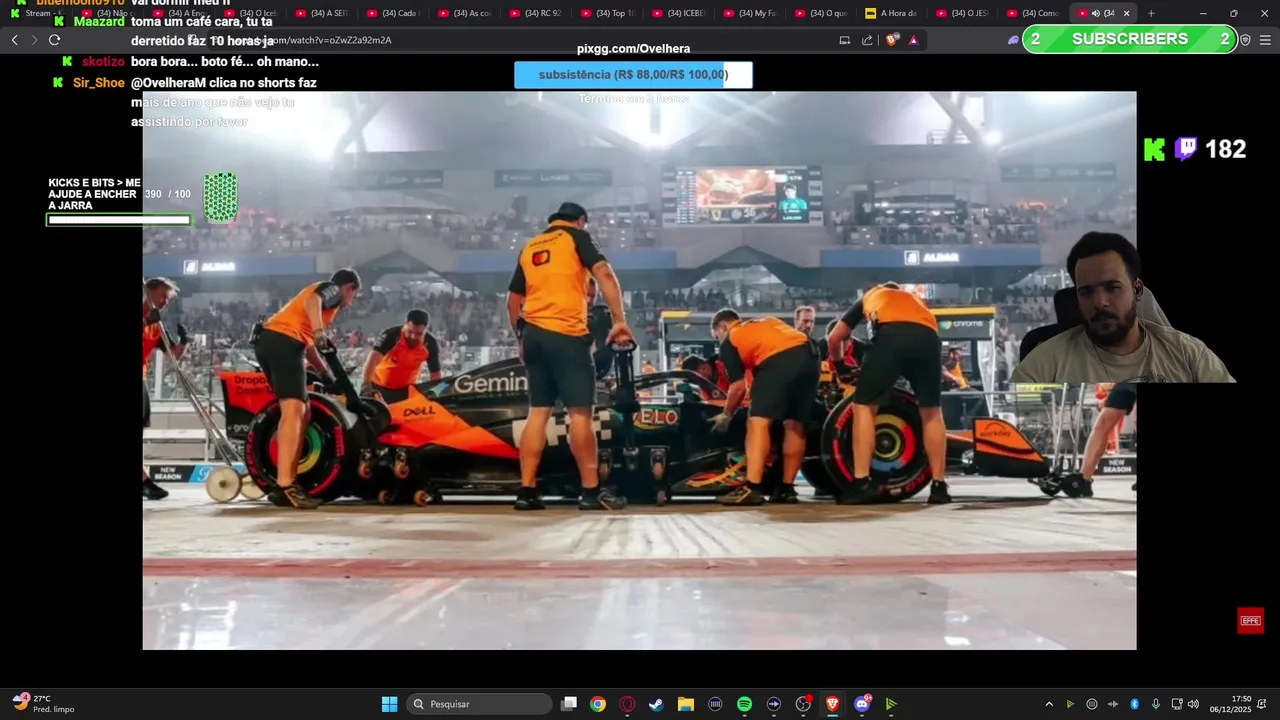Click the 182 viewer count
The image size is (1280, 720).
click(x=1225, y=149)
